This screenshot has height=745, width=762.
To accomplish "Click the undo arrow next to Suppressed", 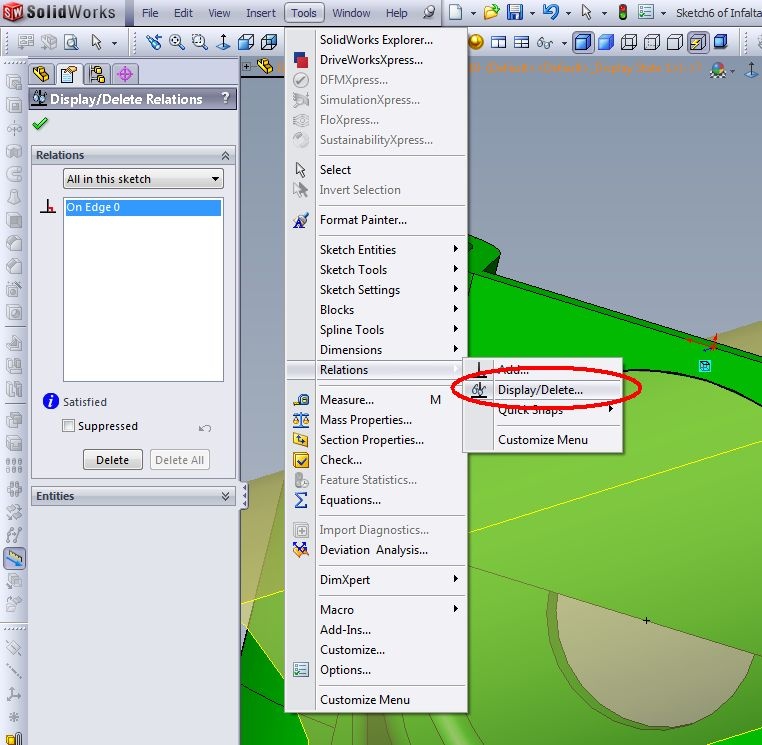I will pyautogui.click(x=205, y=428).
